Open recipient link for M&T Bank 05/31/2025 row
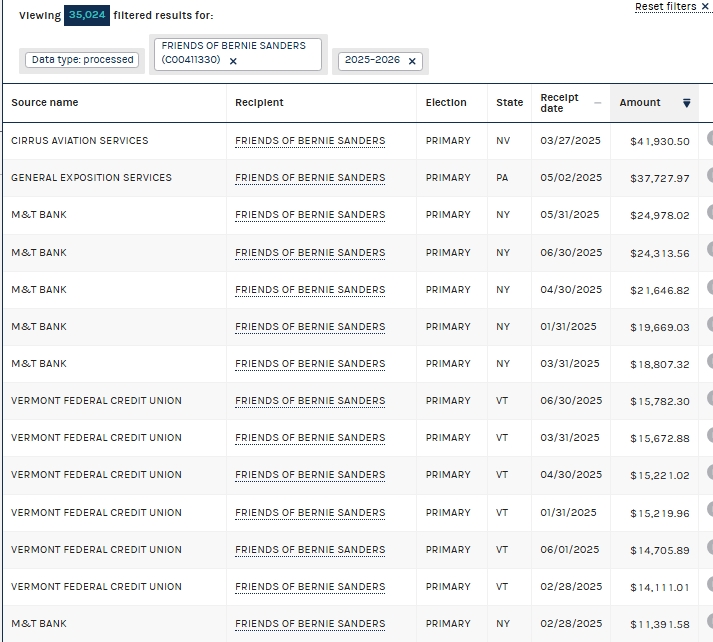 pos(310,215)
